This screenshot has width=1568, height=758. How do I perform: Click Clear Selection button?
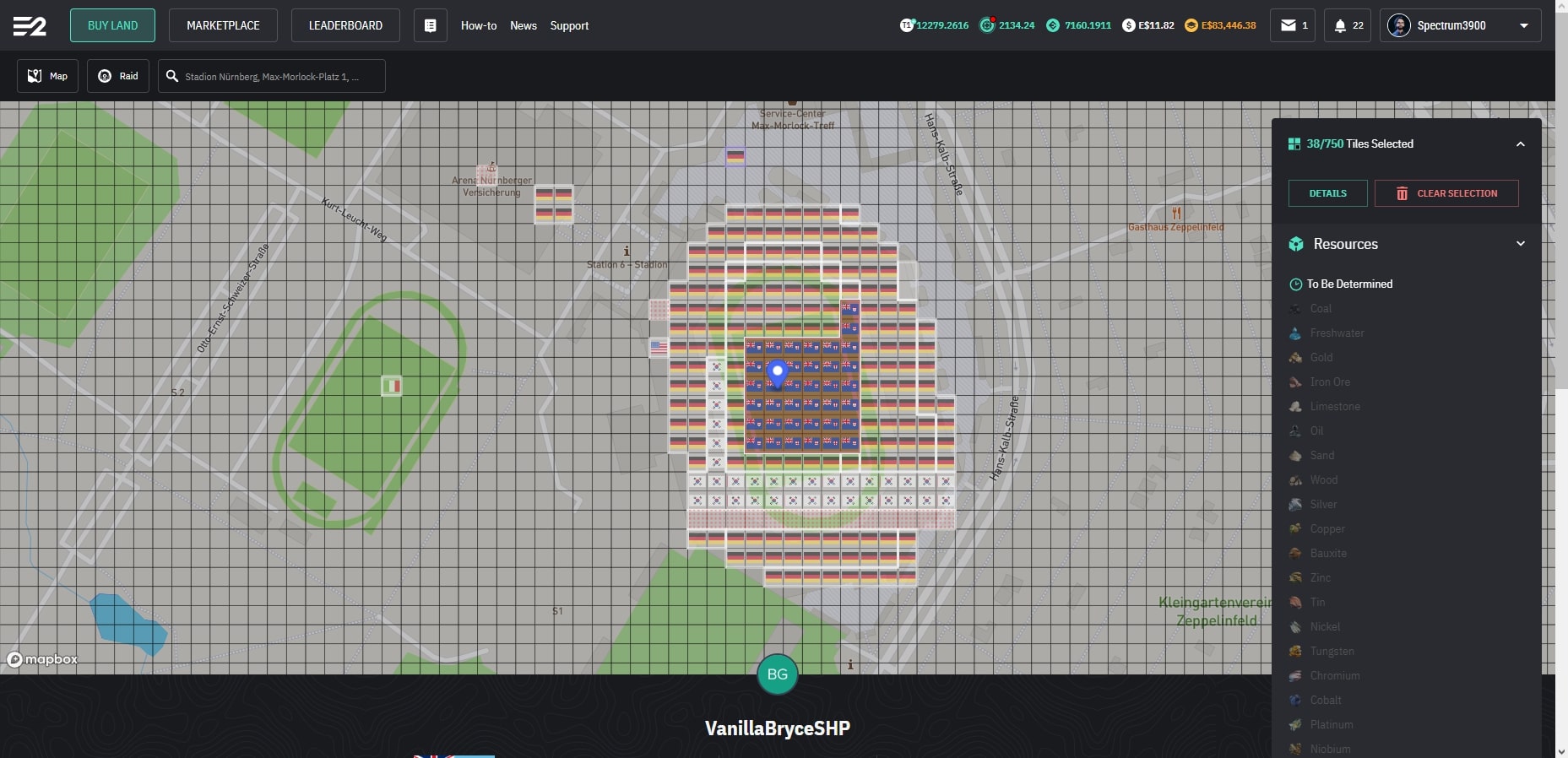coord(1446,193)
